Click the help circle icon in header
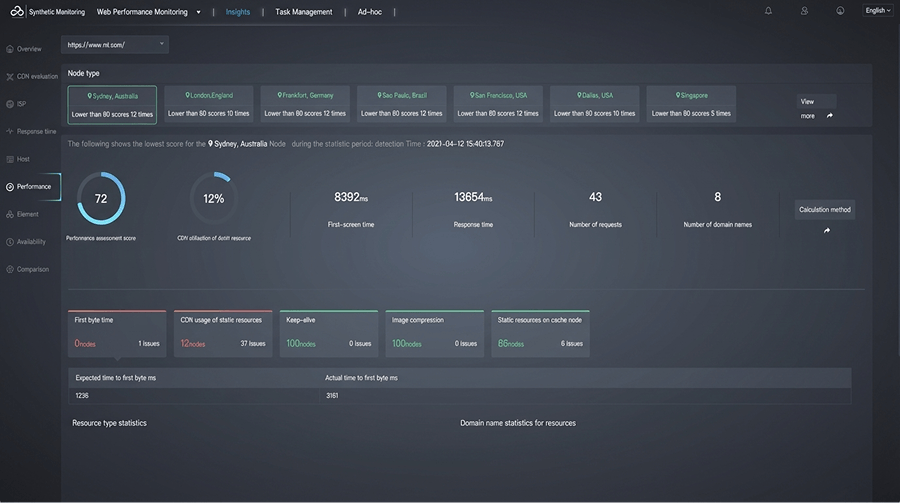Image resolution: width=900 pixels, height=504 pixels. click(x=840, y=11)
